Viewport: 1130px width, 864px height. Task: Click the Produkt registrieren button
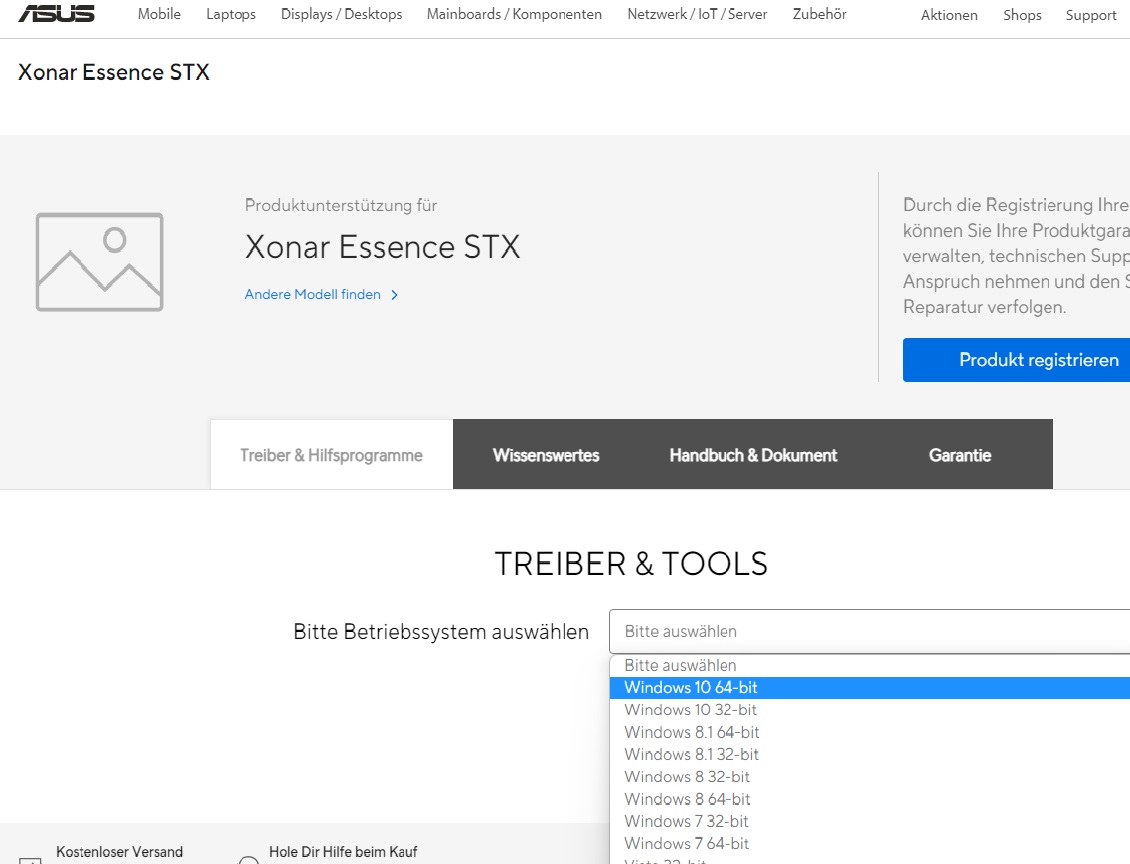point(1016,360)
